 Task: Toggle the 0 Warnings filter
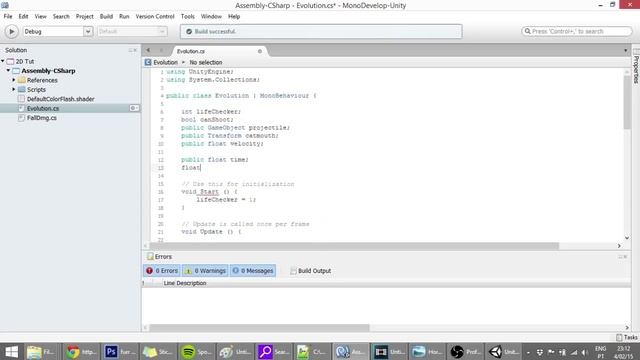[205, 271]
